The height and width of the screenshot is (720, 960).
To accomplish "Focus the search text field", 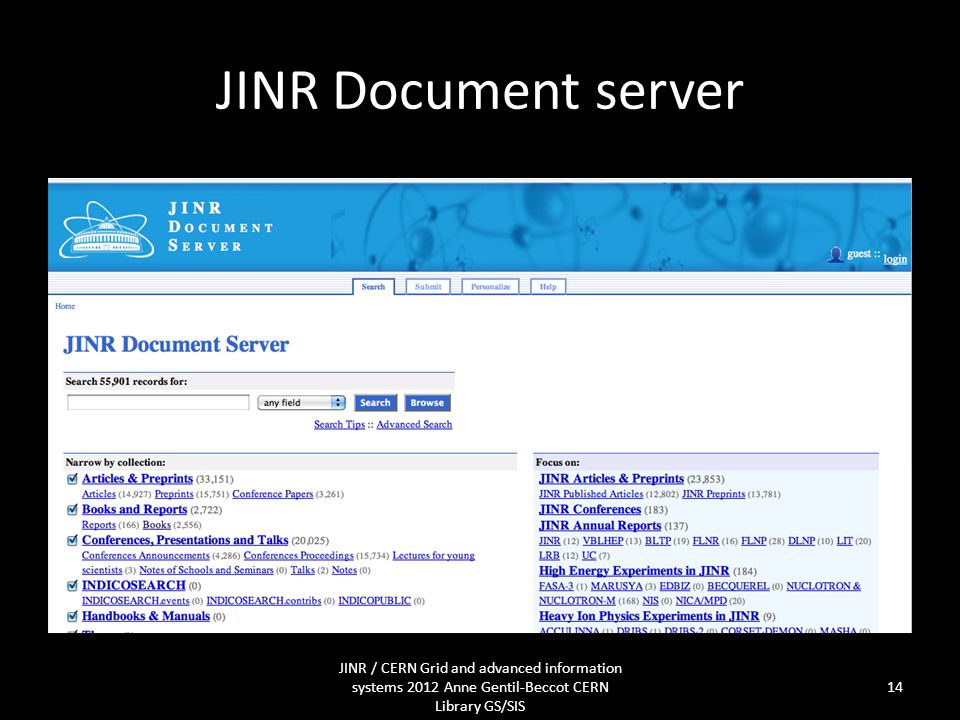I will 158,402.
